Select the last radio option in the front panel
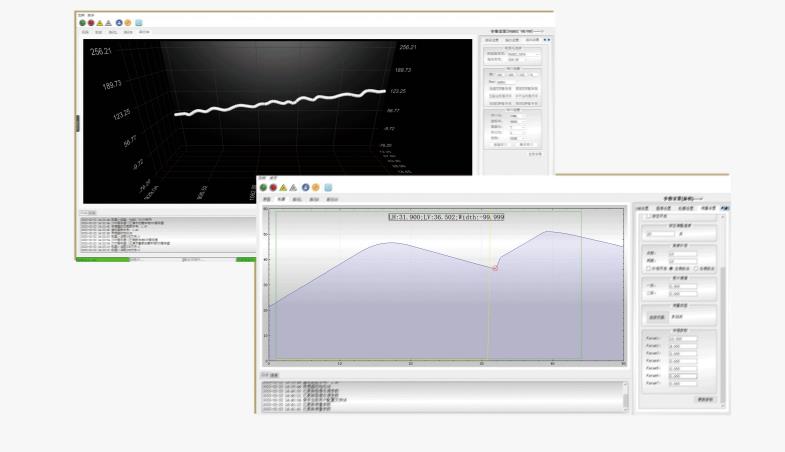The width and height of the screenshot is (785, 452). tap(696, 268)
